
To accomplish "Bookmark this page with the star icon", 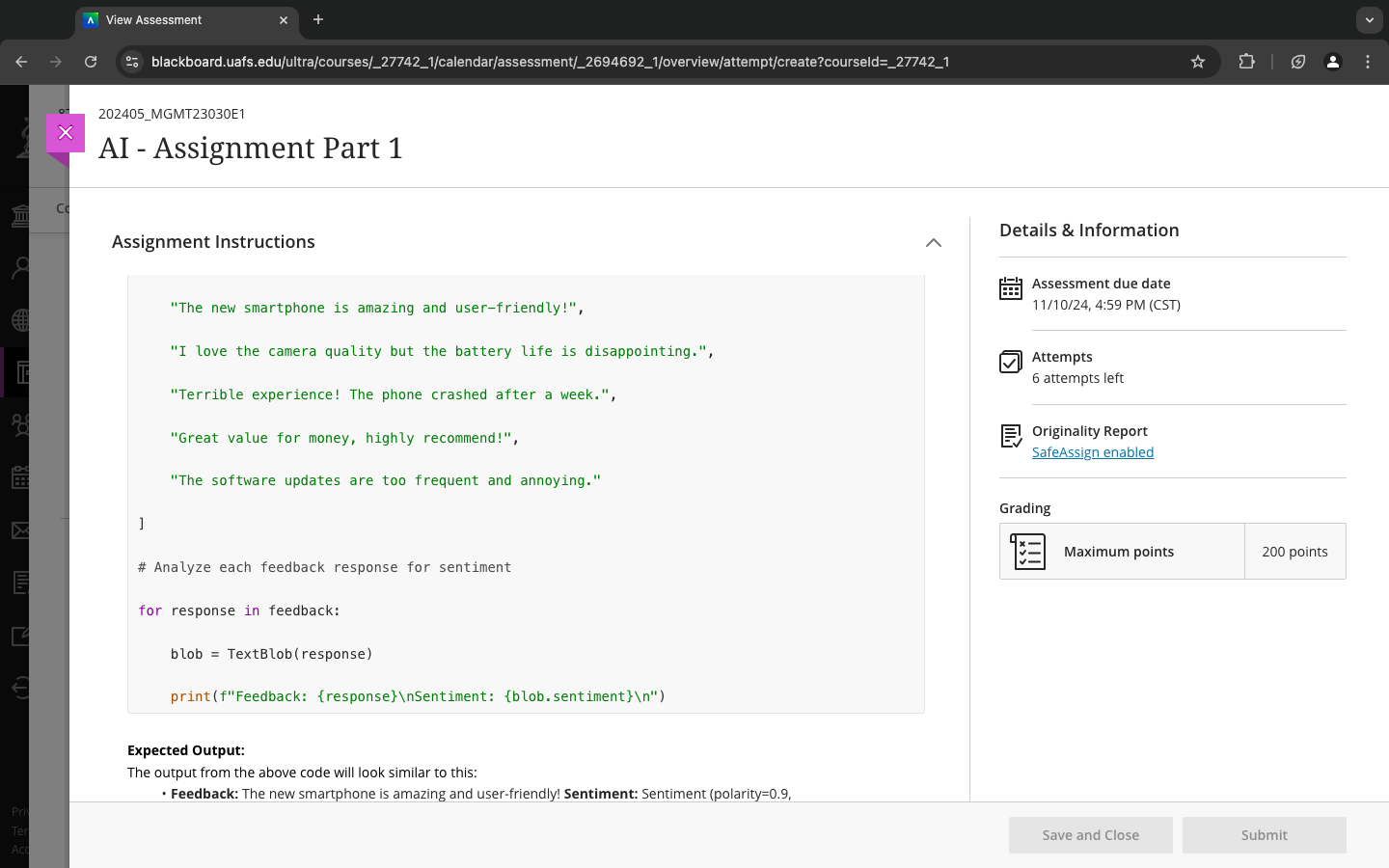I will 1198,62.
